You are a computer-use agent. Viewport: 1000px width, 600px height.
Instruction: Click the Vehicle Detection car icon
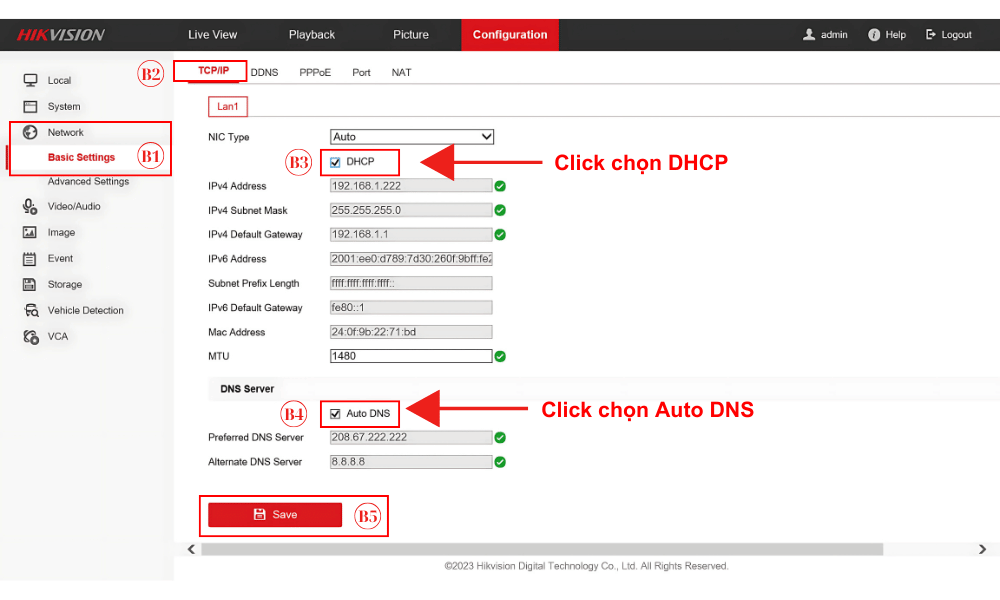click(31, 311)
